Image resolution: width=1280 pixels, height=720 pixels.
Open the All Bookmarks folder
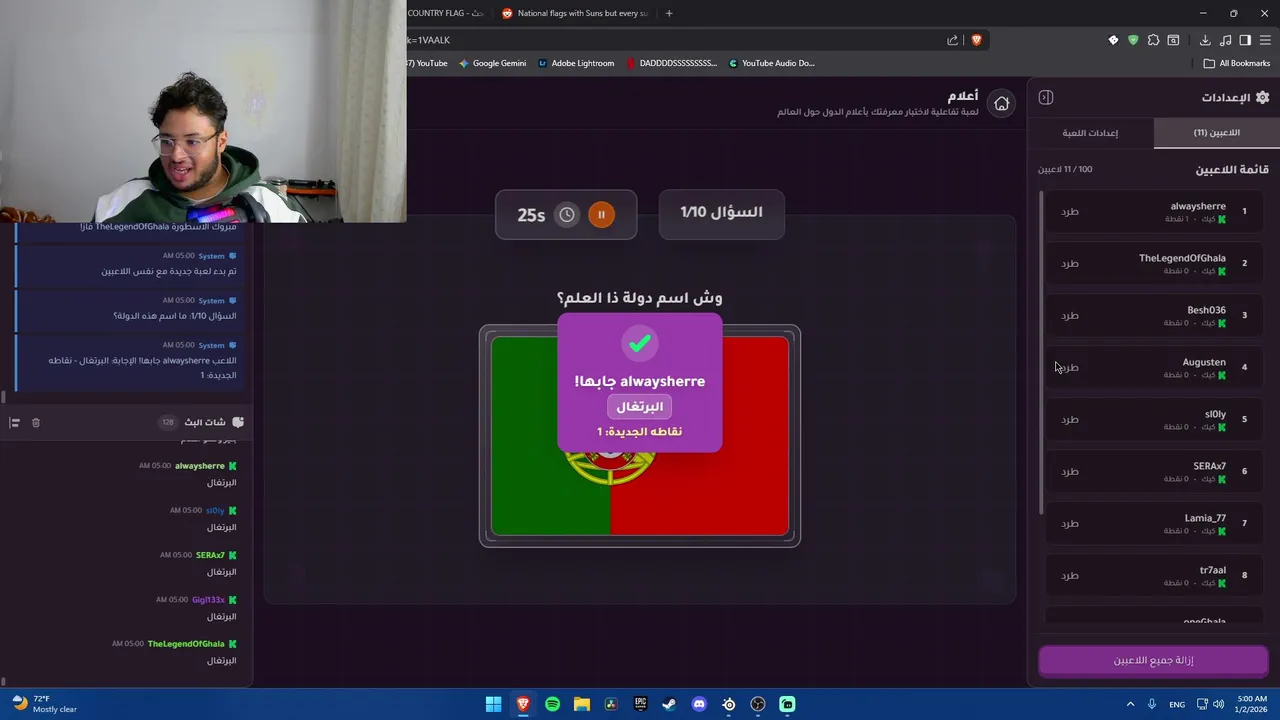tap(1237, 63)
